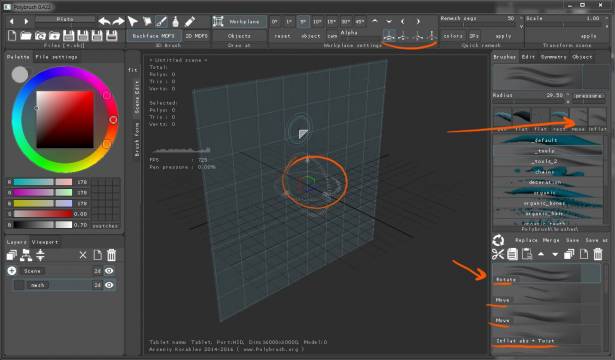Select the arrow pointer selection tool
This screenshot has width=615, height=360.
133,22
